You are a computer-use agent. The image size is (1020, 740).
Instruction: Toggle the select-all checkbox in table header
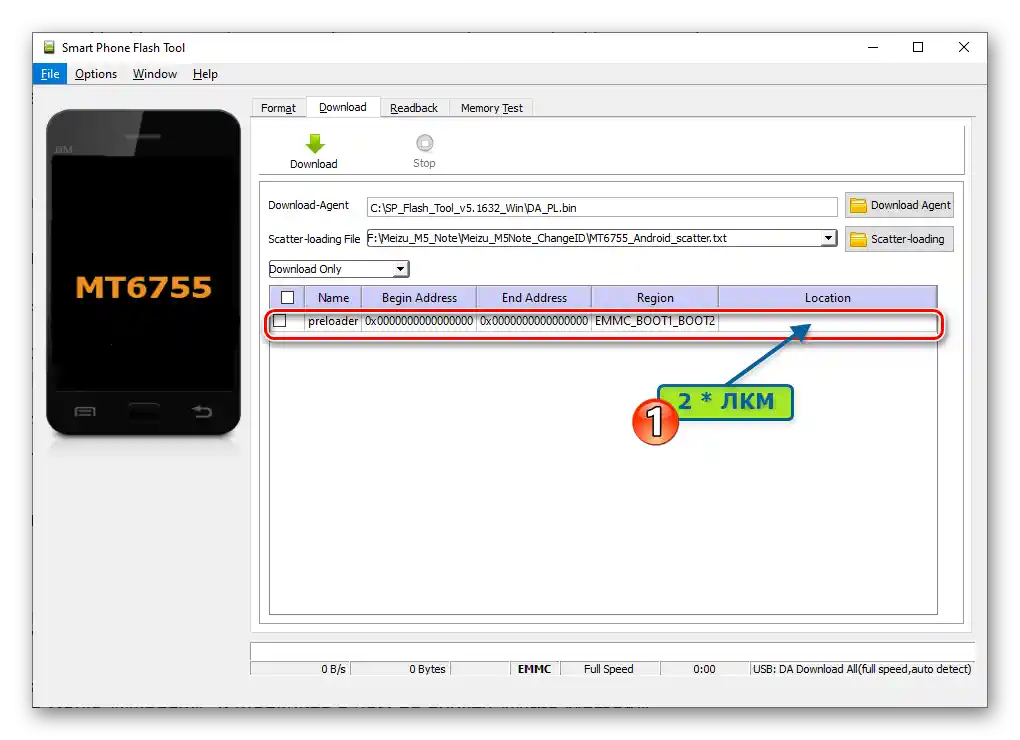click(285, 296)
